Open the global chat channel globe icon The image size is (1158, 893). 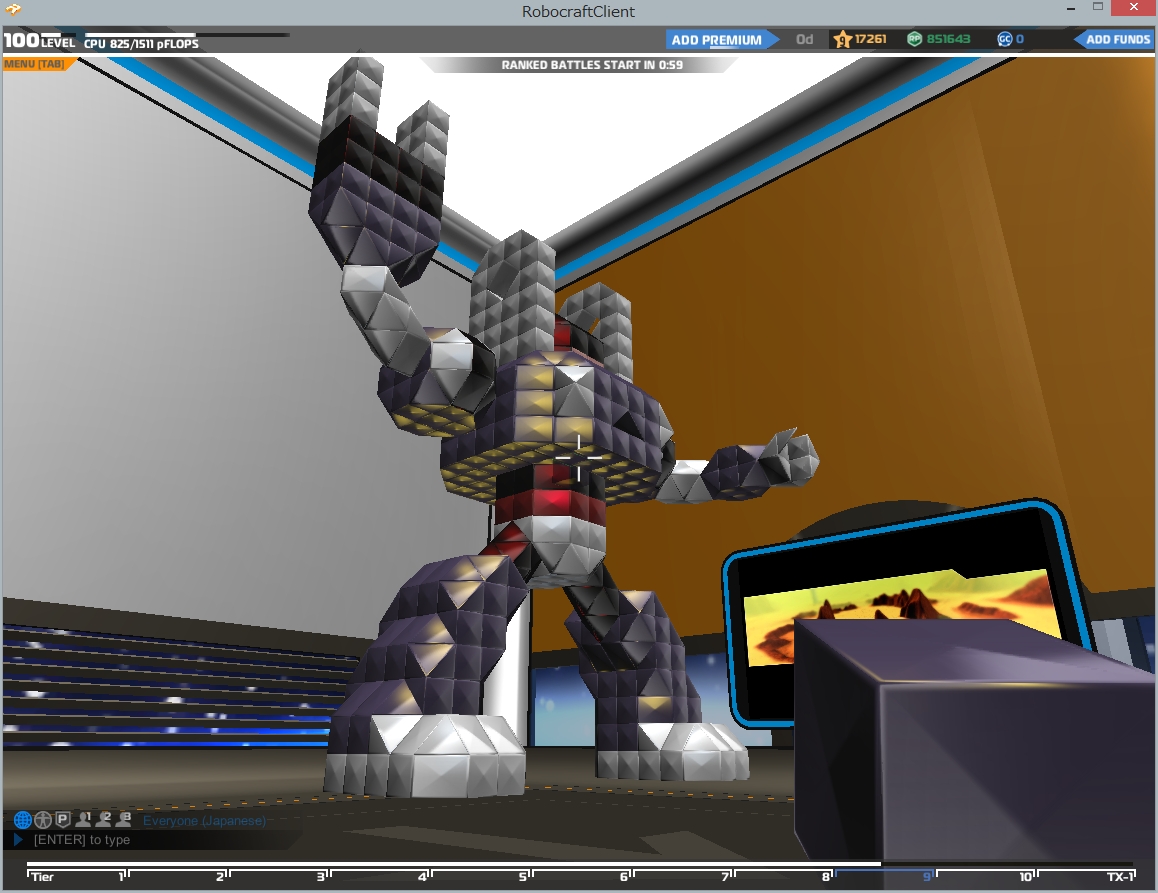pos(23,819)
